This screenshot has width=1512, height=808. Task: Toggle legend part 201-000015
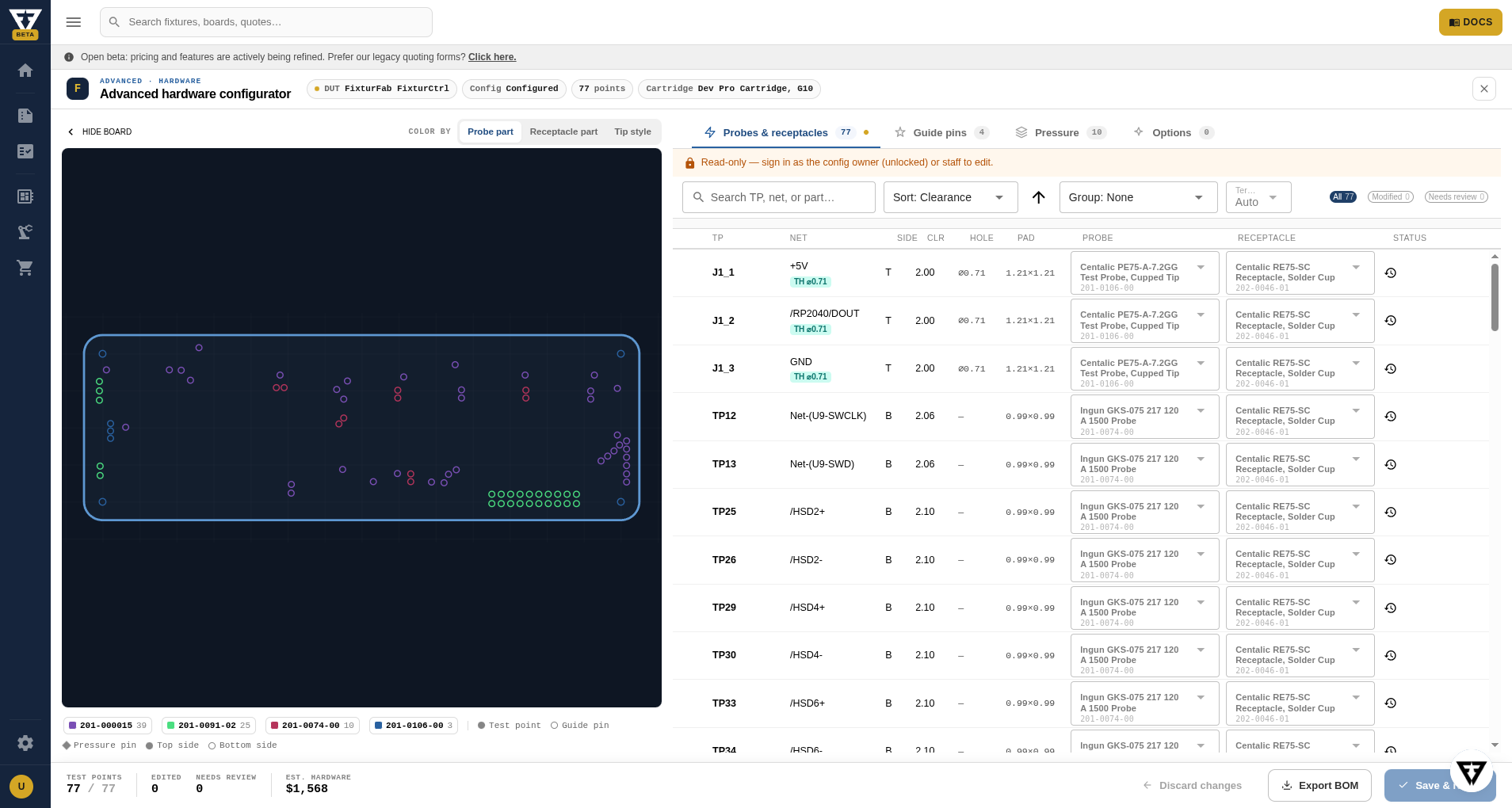tap(108, 726)
